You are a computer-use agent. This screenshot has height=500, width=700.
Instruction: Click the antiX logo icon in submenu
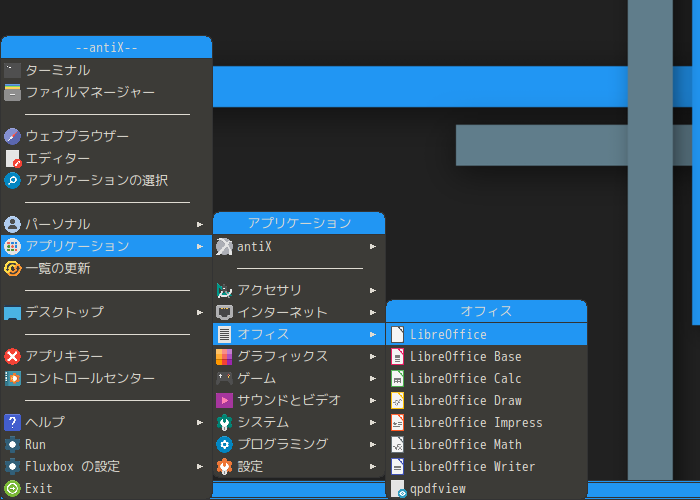(x=224, y=246)
